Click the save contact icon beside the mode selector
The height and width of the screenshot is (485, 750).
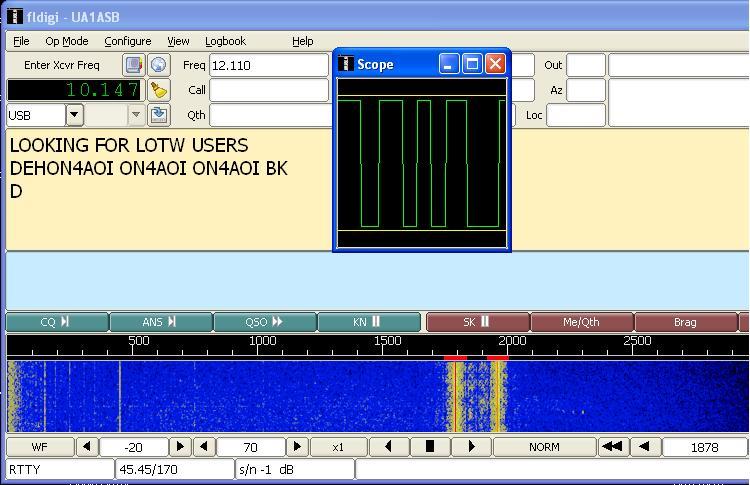point(158,115)
